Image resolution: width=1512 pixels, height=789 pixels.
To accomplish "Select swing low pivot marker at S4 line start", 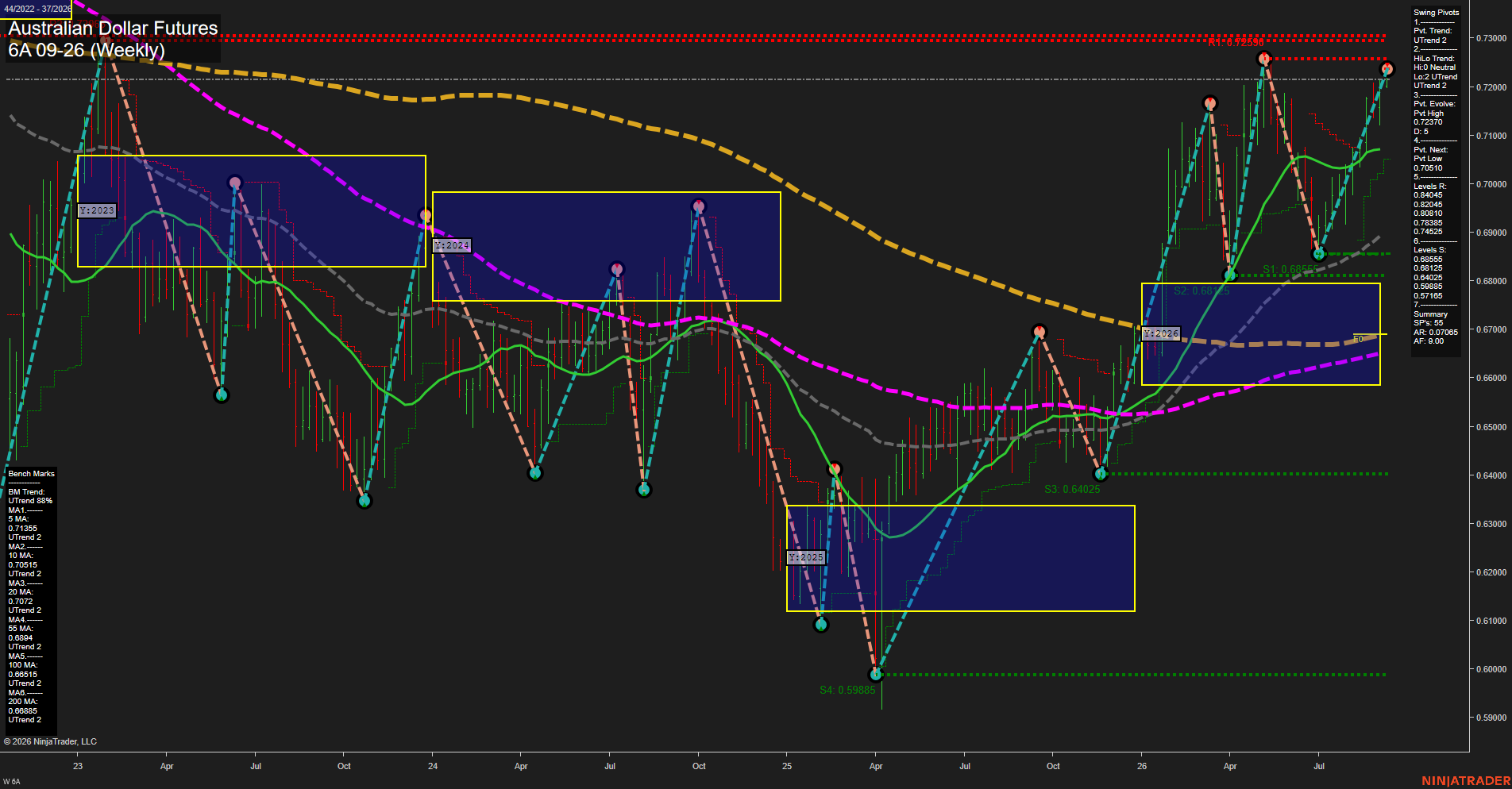I will point(876,675).
